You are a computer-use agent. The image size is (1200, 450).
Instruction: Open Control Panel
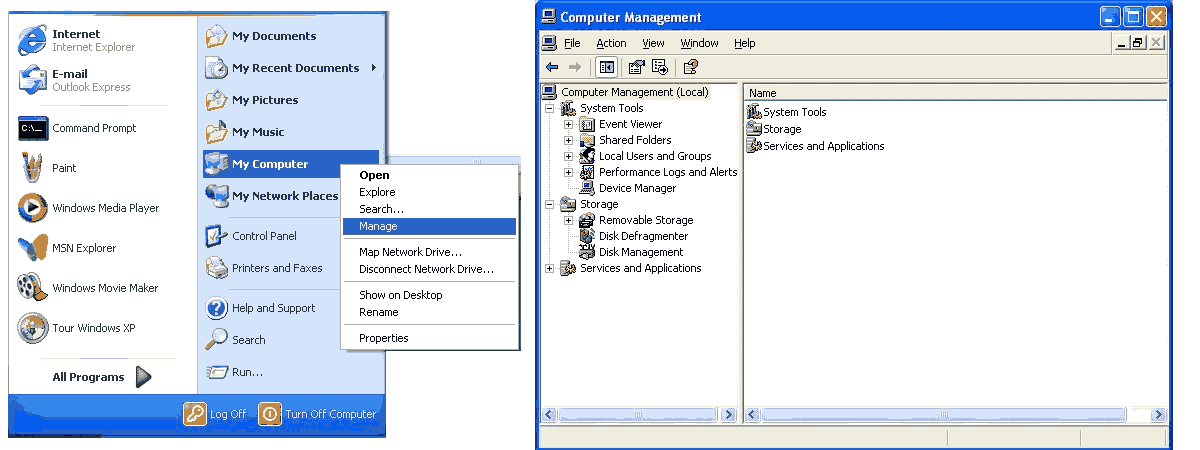point(251,236)
